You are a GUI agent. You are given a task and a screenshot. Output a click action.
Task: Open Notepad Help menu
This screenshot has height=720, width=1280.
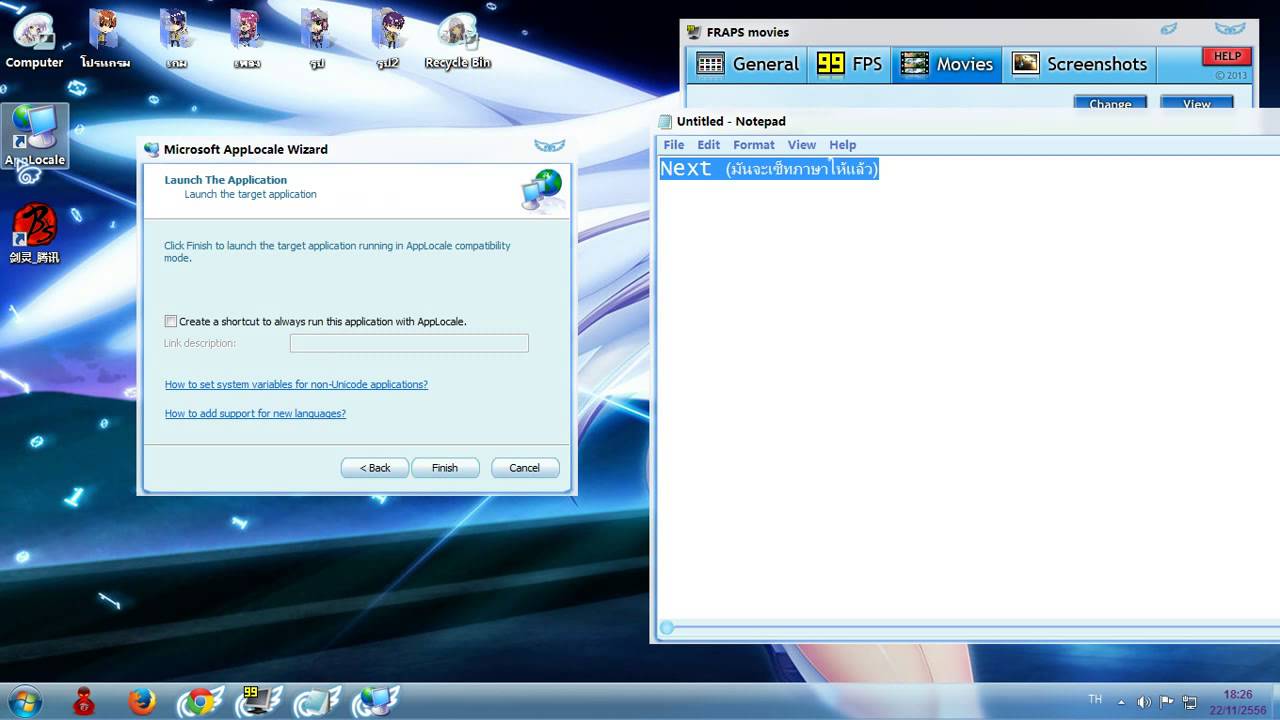[843, 145]
